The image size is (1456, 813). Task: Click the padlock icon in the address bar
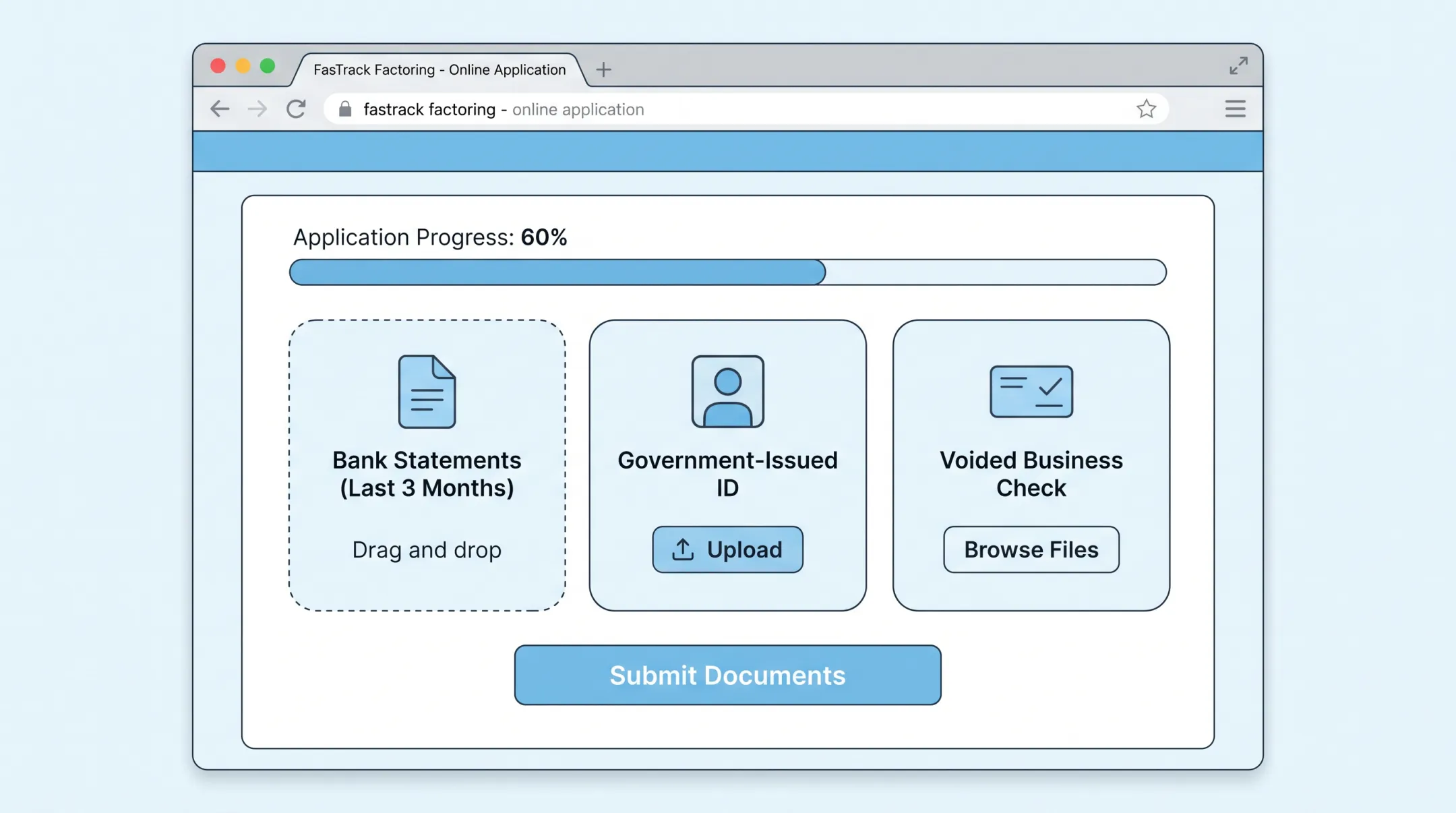click(345, 109)
